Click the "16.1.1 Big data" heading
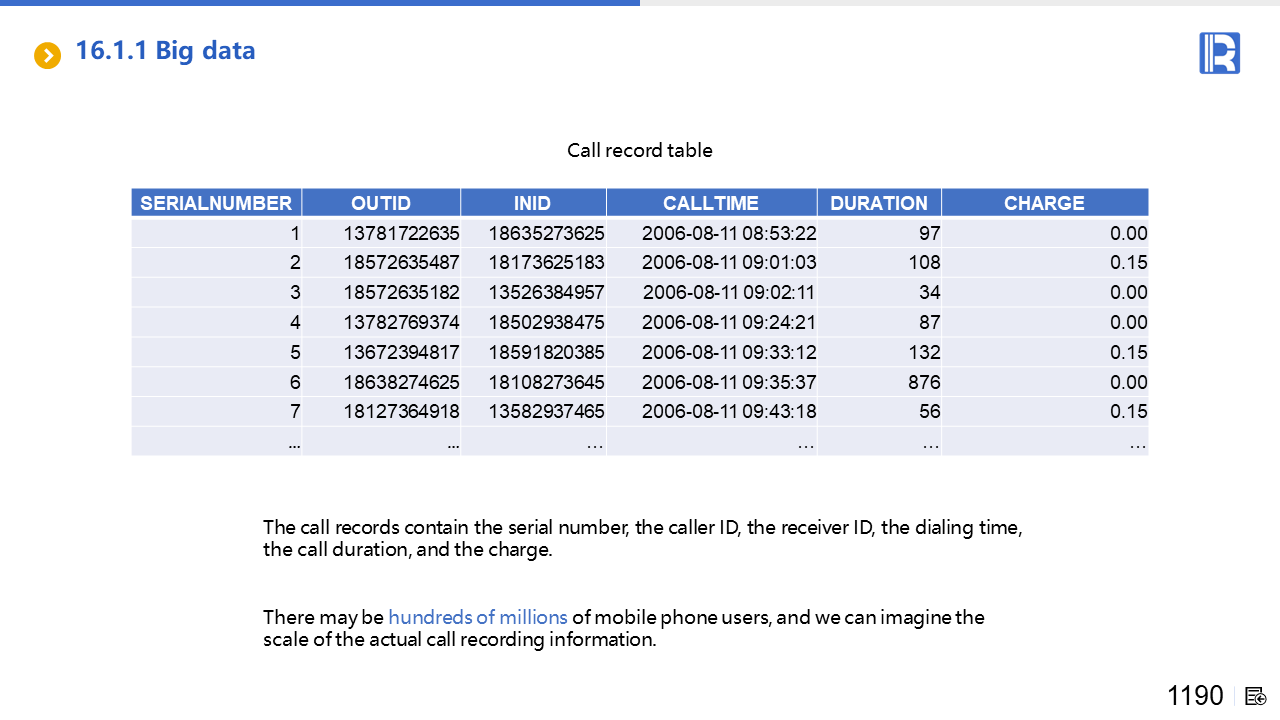Image resolution: width=1280 pixels, height=720 pixels. pyautogui.click(x=165, y=51)
